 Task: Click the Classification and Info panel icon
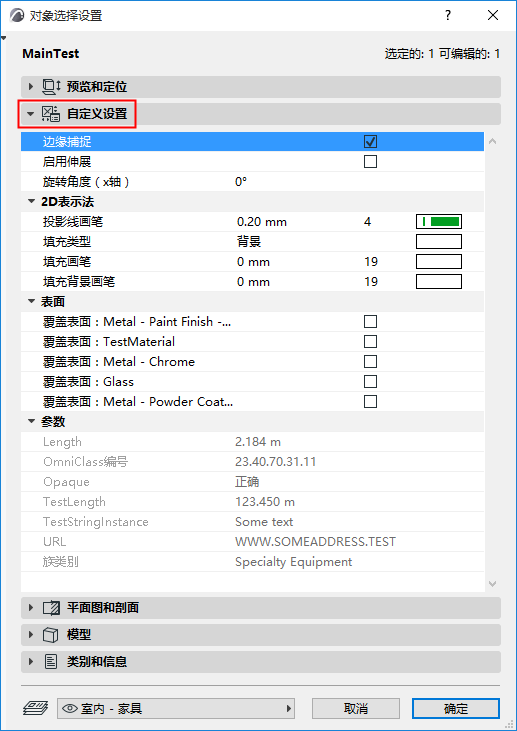click(x=51, y=662)
